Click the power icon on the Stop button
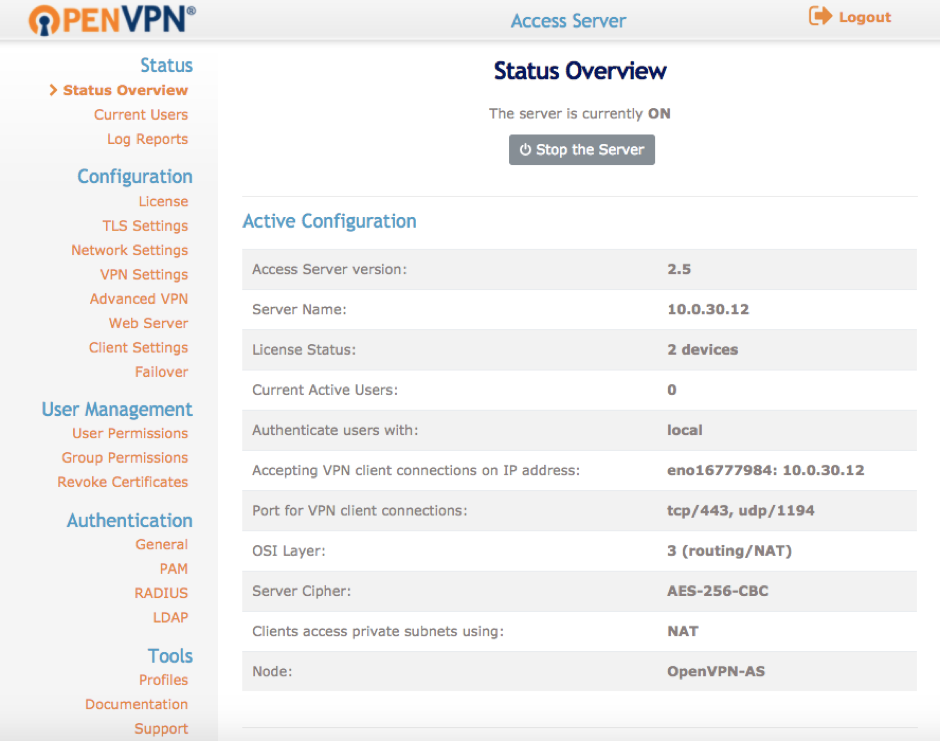This screenshot has height=741, width=940. (525, 149)
